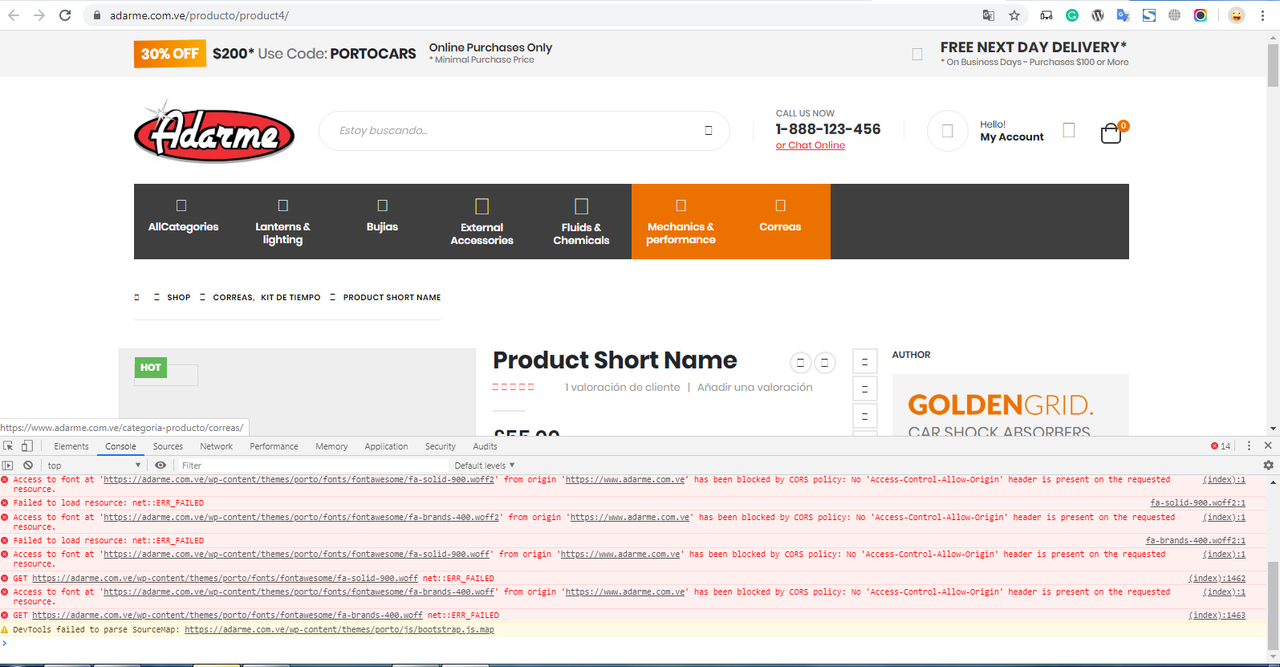Open the Grammarly extension icon
The width and height of the screenshot is (1280, 667).
1072,15
